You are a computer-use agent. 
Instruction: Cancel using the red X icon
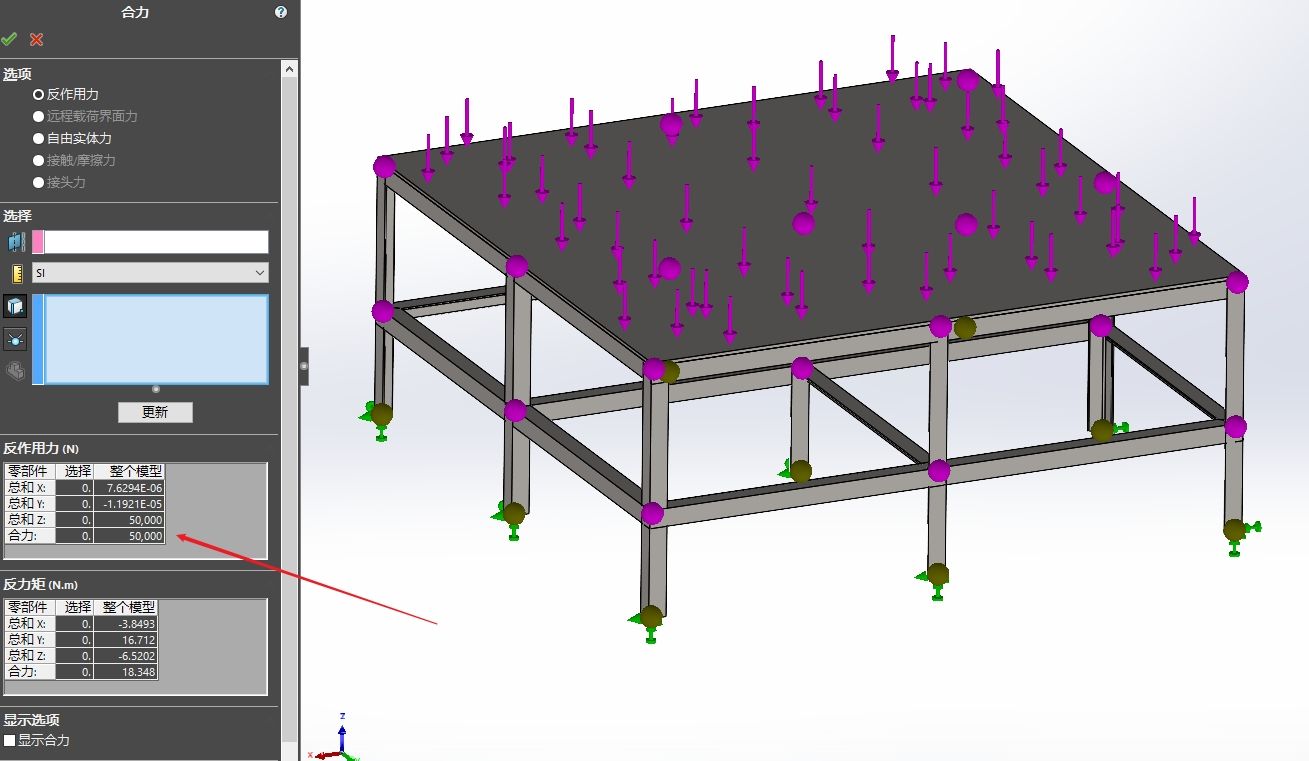[x=37, y=39]
